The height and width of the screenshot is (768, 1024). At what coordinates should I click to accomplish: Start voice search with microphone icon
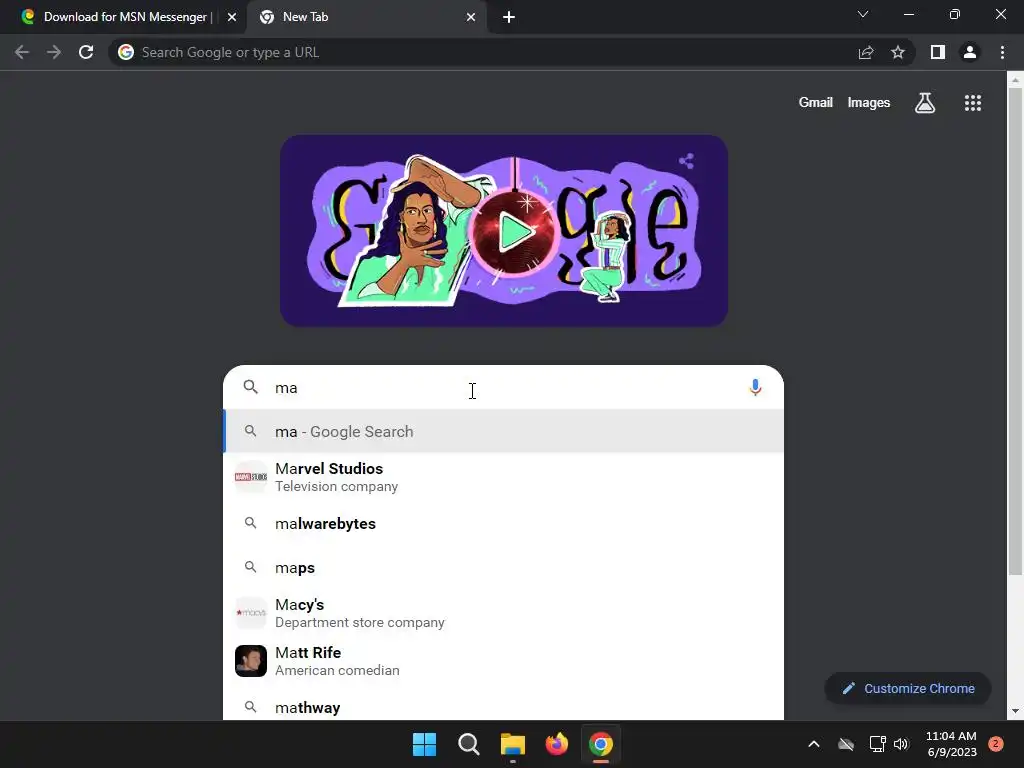coord(755,387)
